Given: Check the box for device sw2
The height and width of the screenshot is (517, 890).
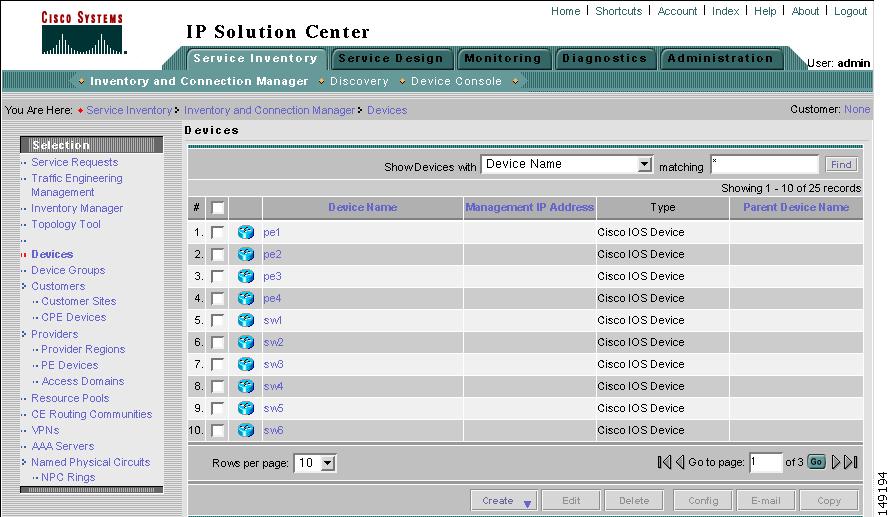Looking at the screenshot, I should point(217,342).
